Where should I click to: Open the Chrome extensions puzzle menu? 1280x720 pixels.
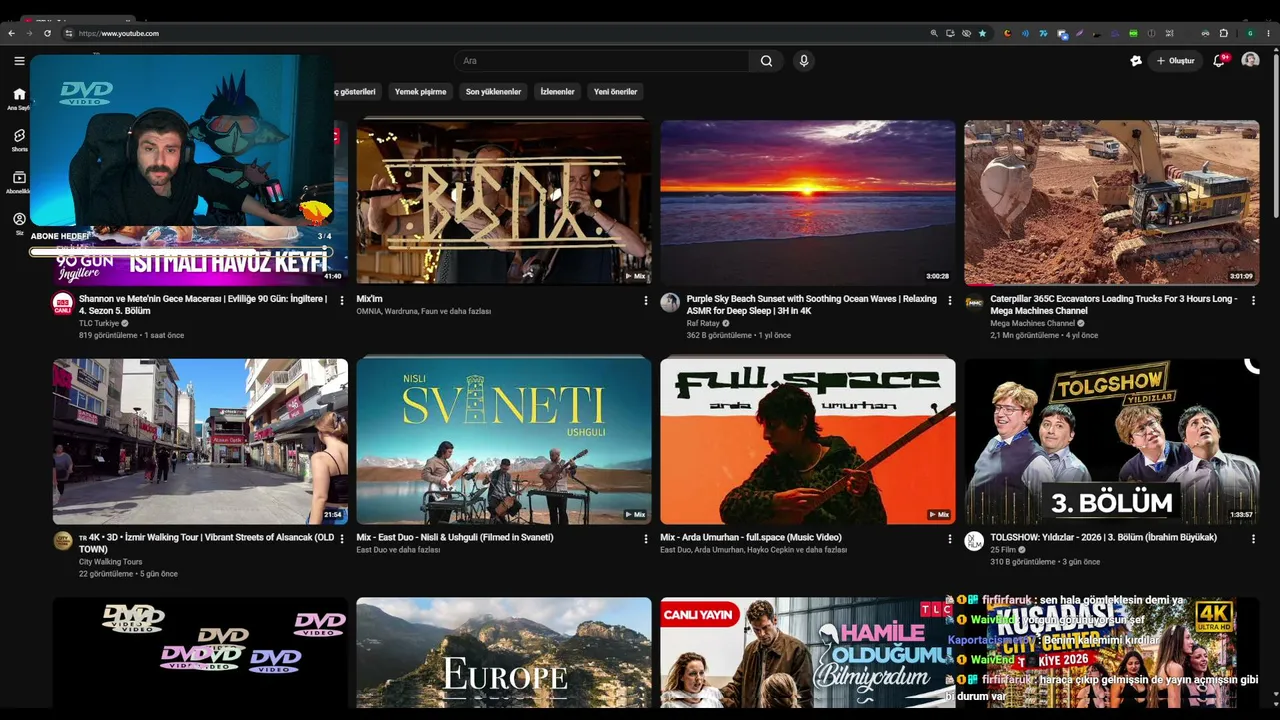1223,33
